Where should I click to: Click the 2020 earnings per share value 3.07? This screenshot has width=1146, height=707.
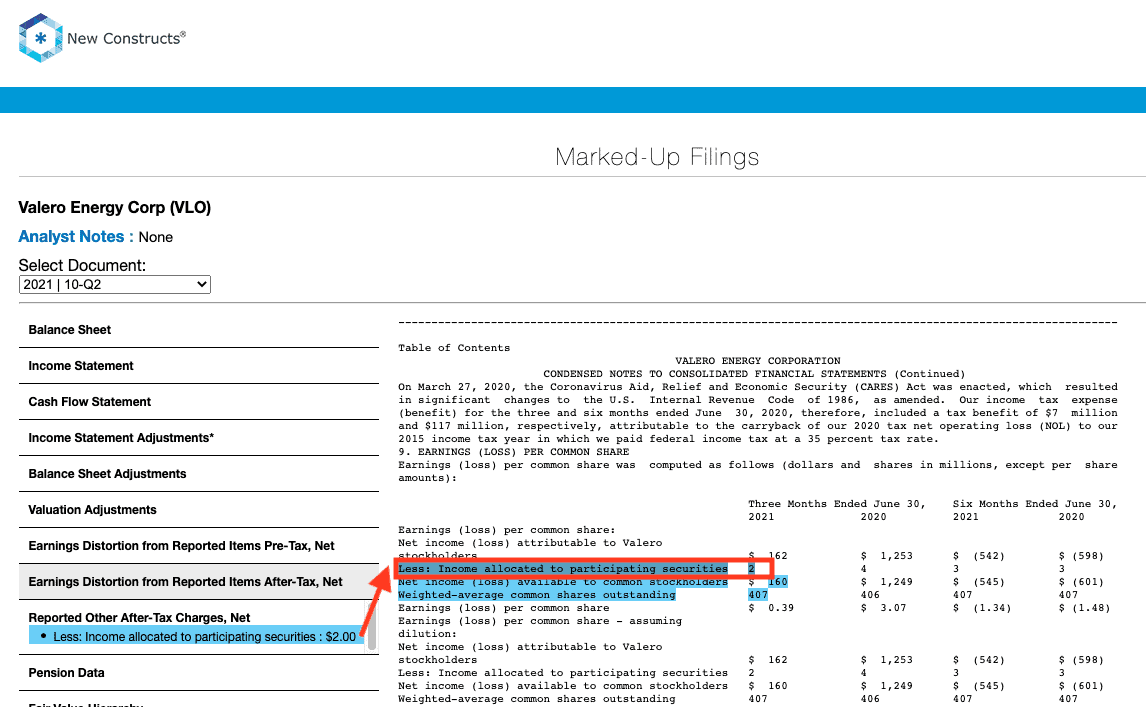893,608
